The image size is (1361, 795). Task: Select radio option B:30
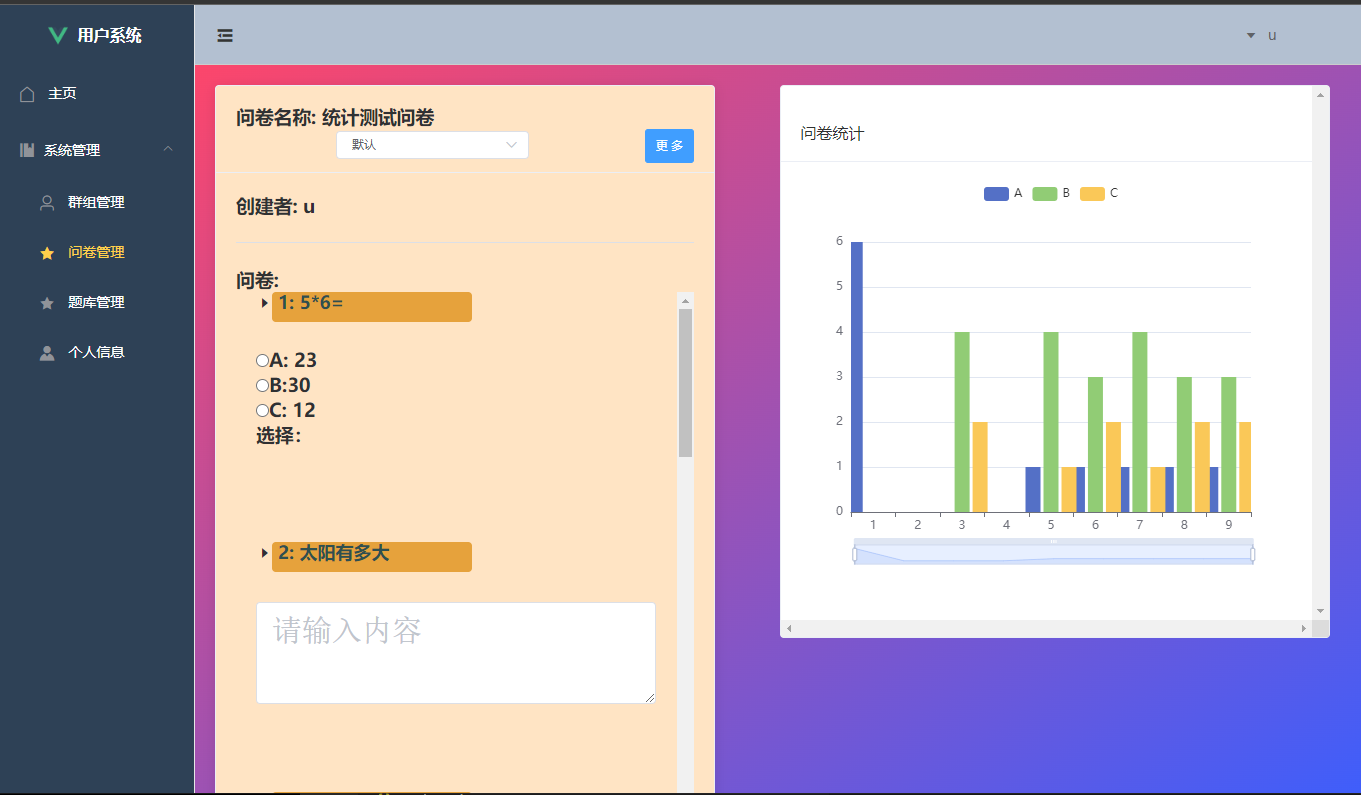click(x=262, y=385)
